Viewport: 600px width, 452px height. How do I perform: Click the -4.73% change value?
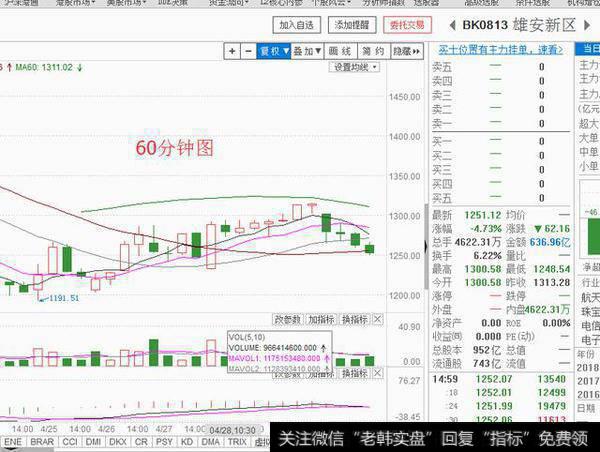point(486,229)
